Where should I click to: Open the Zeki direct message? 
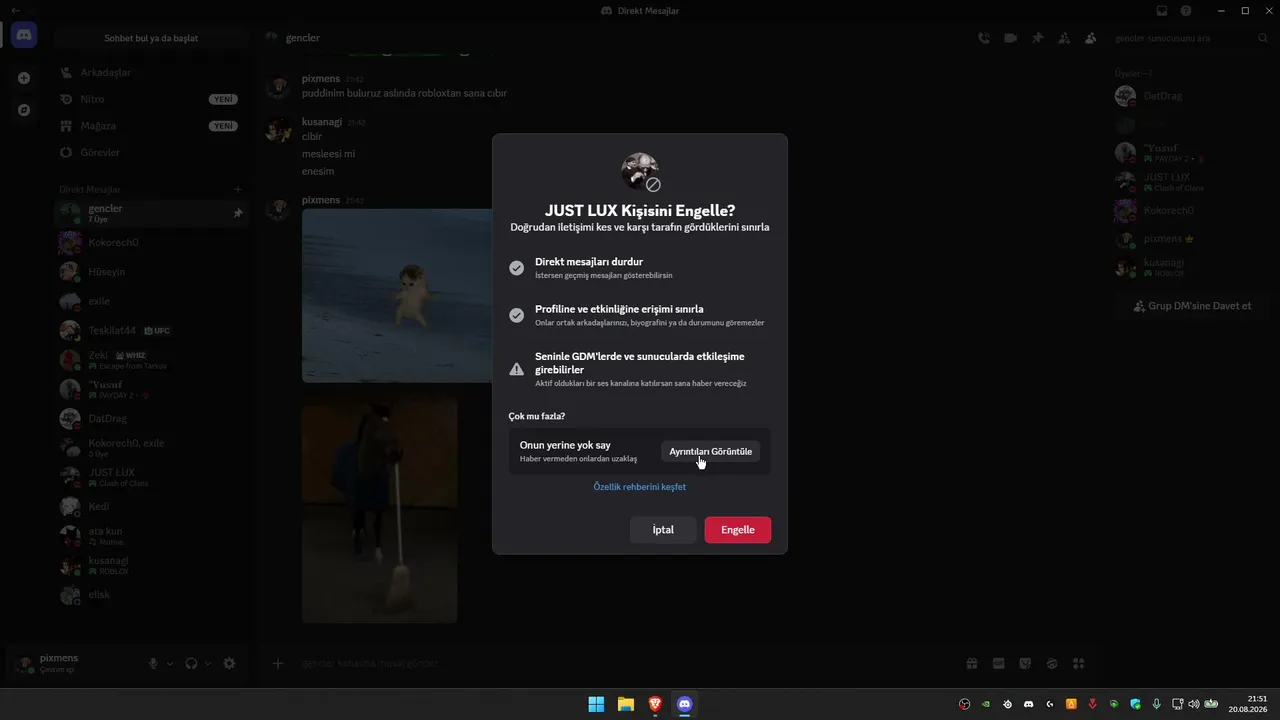(x=151, y=360)
